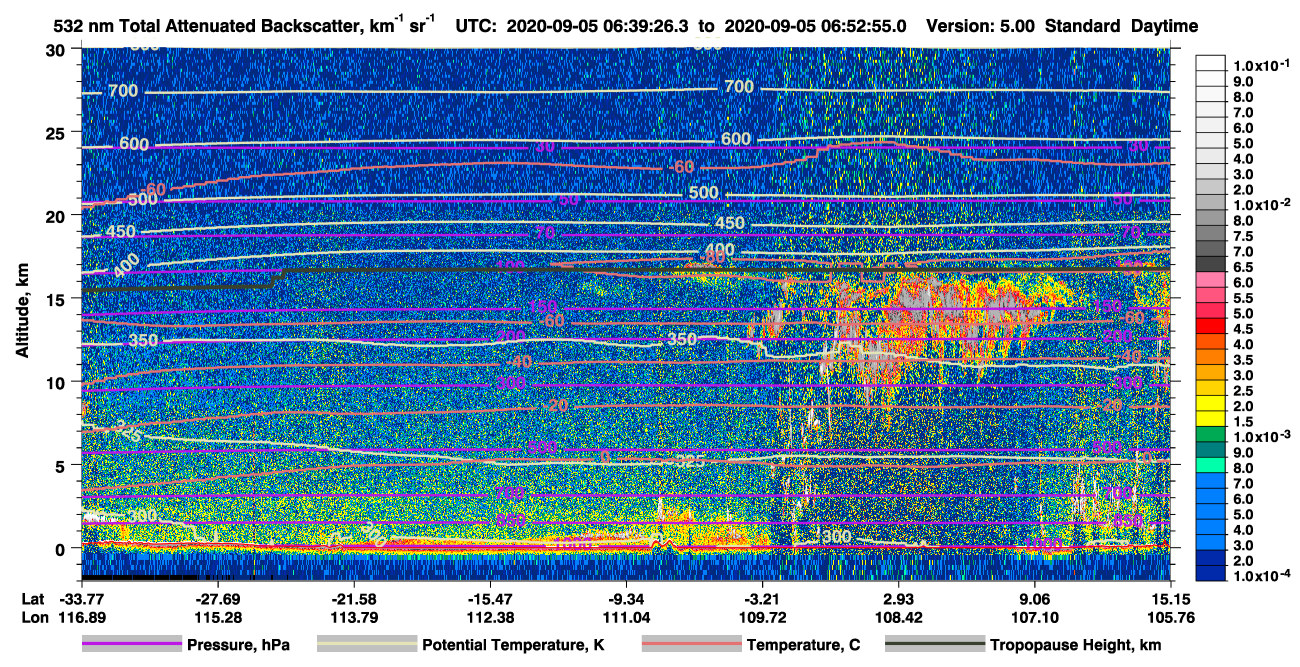Click the colorbar label 3.5
The width and height of the screenshot is (1300, 667).
click(x=1243, y=360)
